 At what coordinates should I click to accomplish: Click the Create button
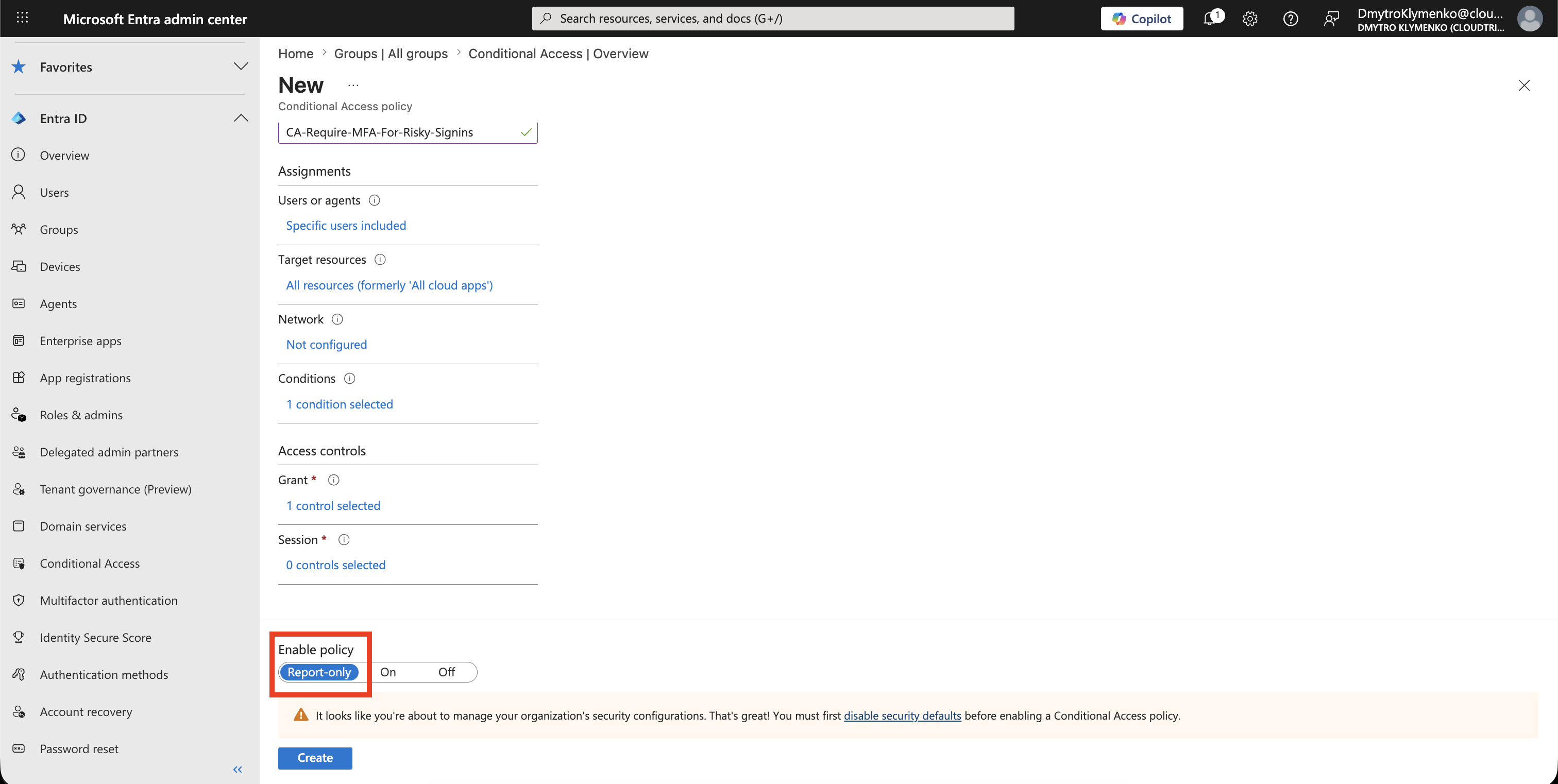tap(315, 758)
